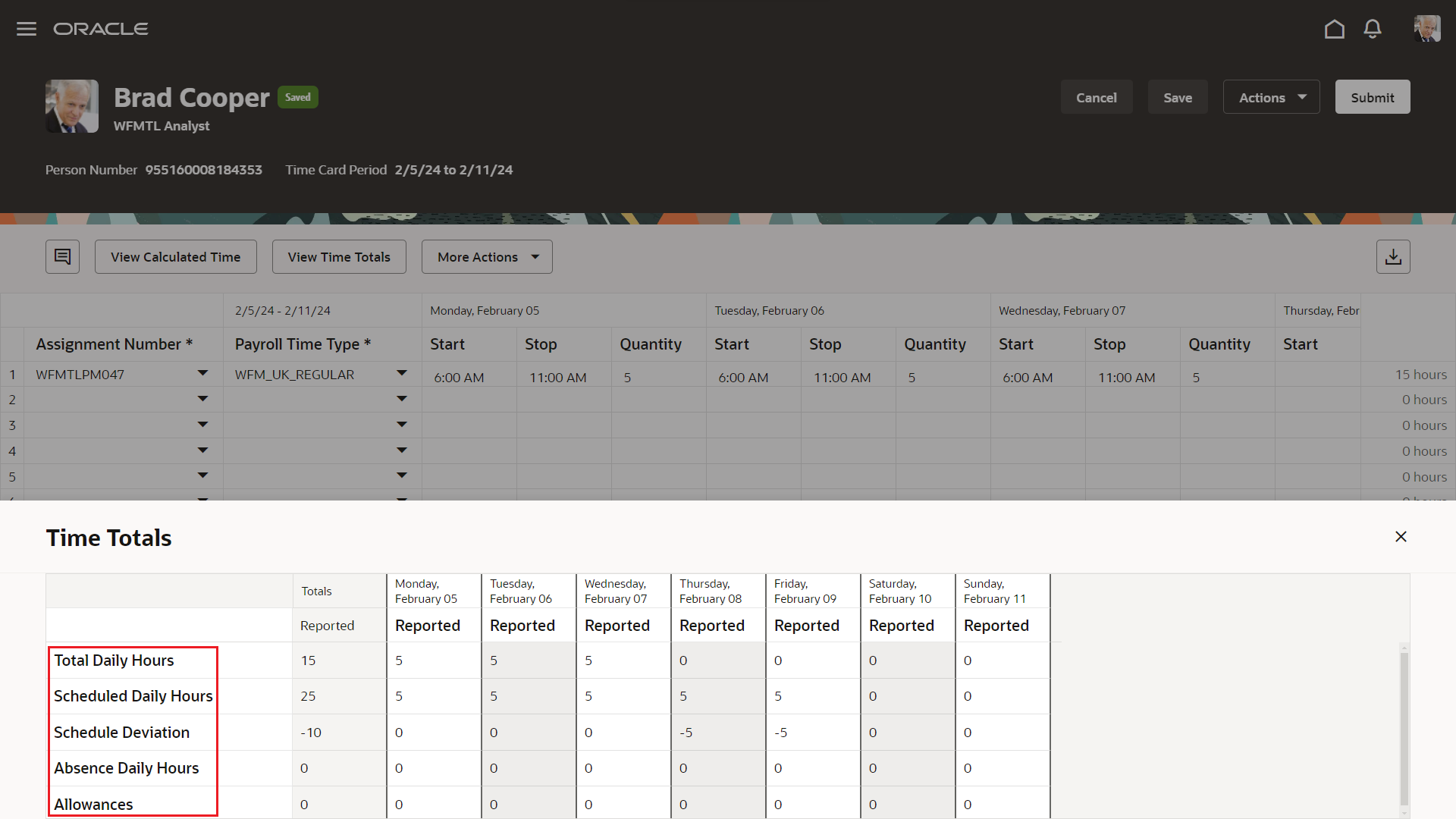Screen dimensions: 1456x819
Task: Open Assignment Number dropdown in row 5
Action: tap(202, 475)
